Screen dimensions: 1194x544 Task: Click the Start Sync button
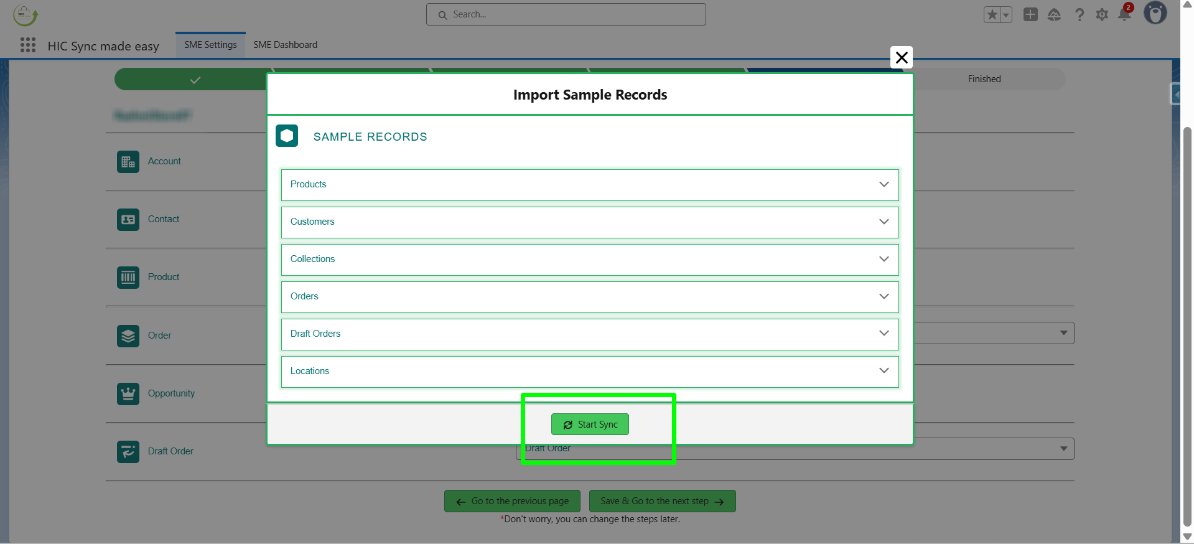click(590, 425)
